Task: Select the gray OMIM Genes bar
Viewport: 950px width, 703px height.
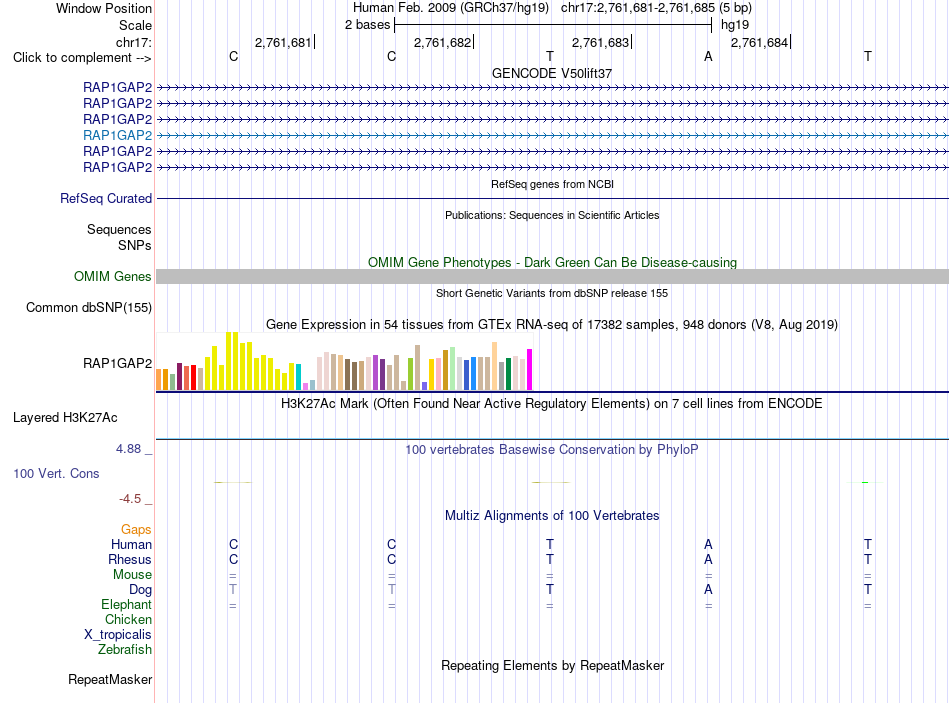Action: [552, 276]
